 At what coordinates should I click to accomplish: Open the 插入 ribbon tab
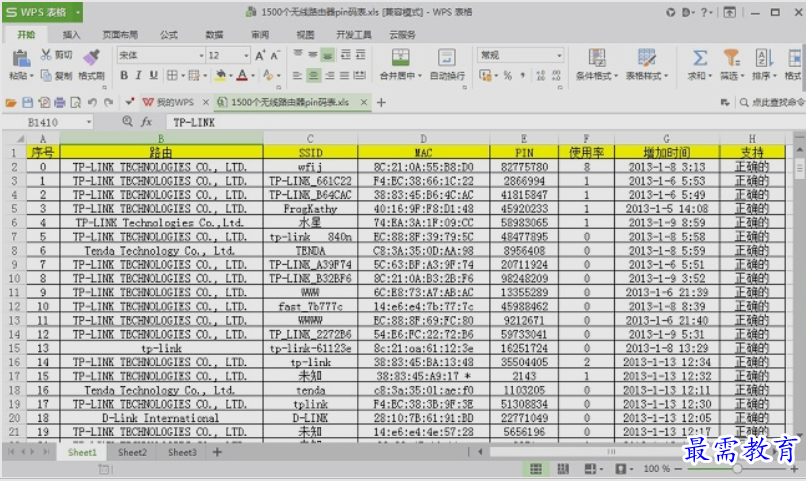[x=71, y=34]
